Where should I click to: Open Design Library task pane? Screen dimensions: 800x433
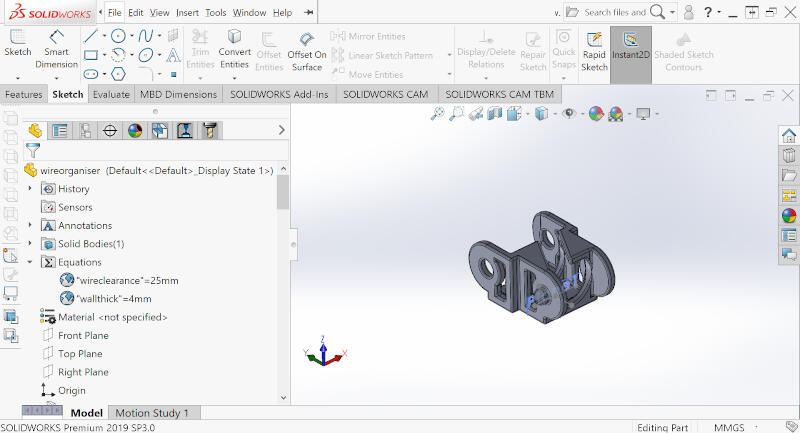pos(789,155)
